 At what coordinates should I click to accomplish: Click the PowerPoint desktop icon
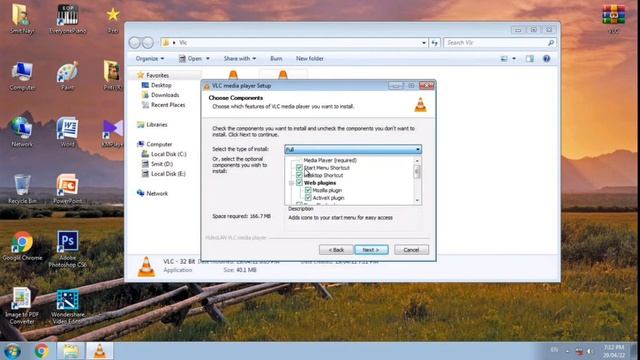point(67,189)
